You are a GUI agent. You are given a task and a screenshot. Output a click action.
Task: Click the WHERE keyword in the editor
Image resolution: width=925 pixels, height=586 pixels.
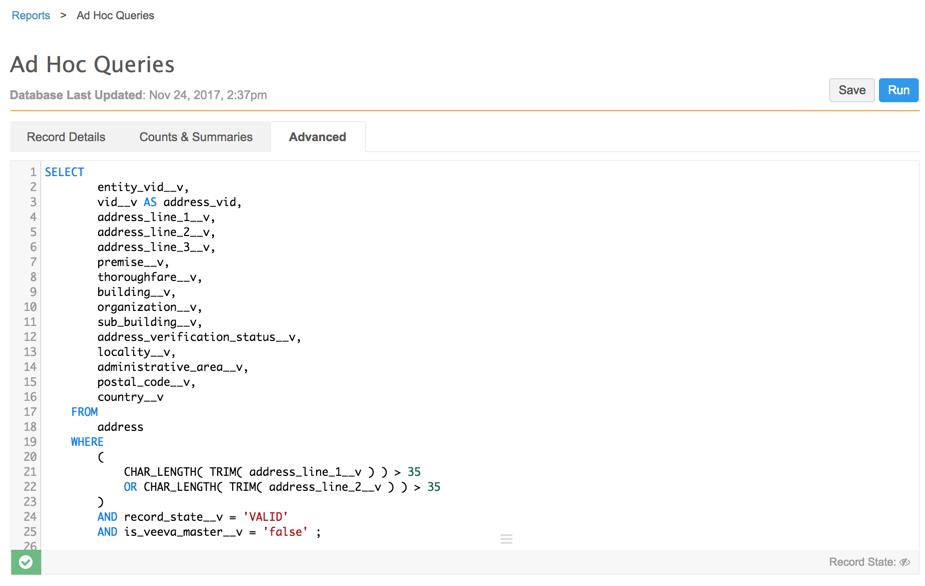[87, 442]
